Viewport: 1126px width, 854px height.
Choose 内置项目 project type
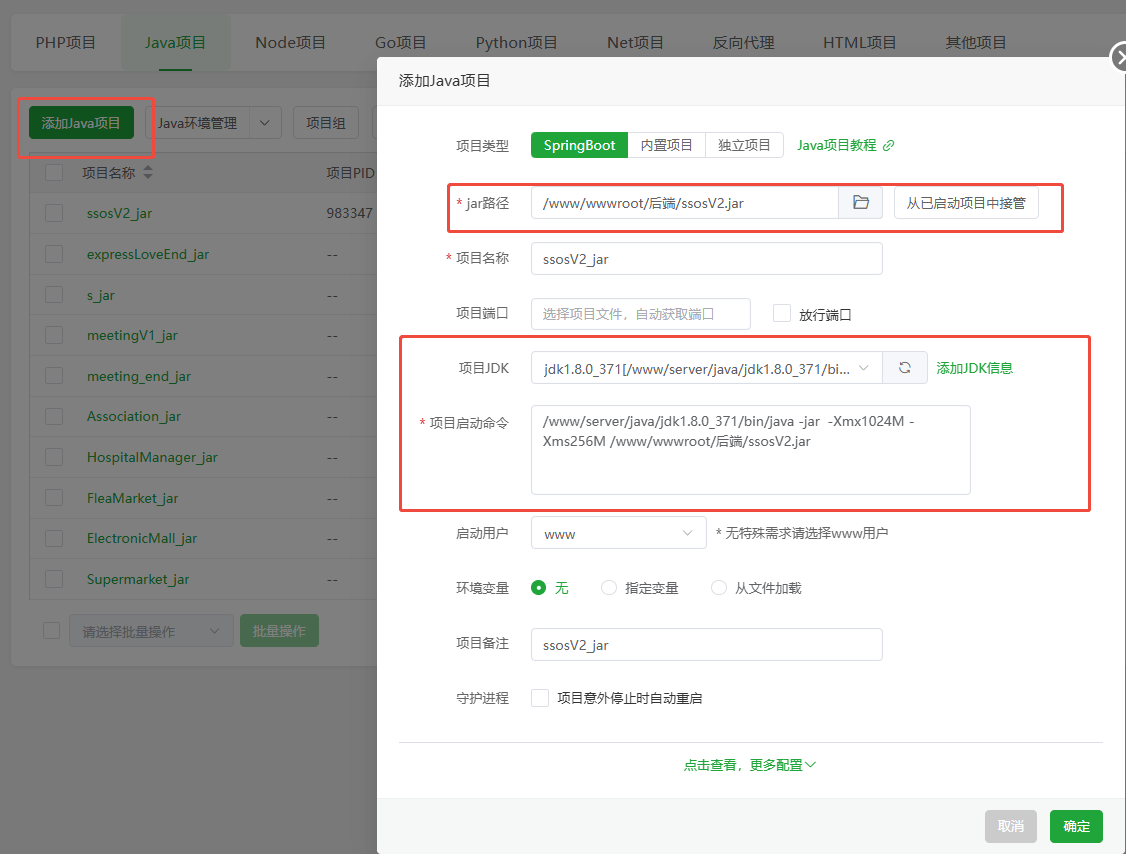pyautogui.click(x=666, y=145)
